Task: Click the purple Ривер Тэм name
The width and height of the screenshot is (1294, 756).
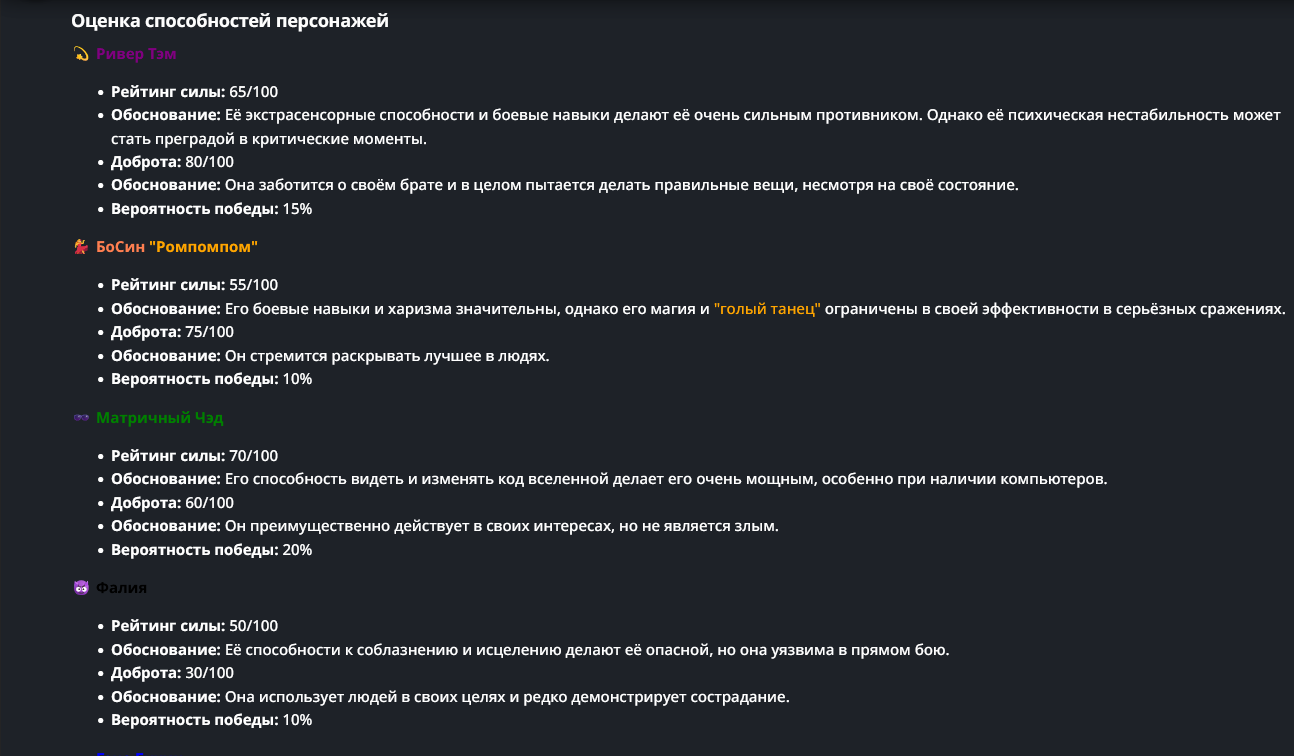Action: 136,54
